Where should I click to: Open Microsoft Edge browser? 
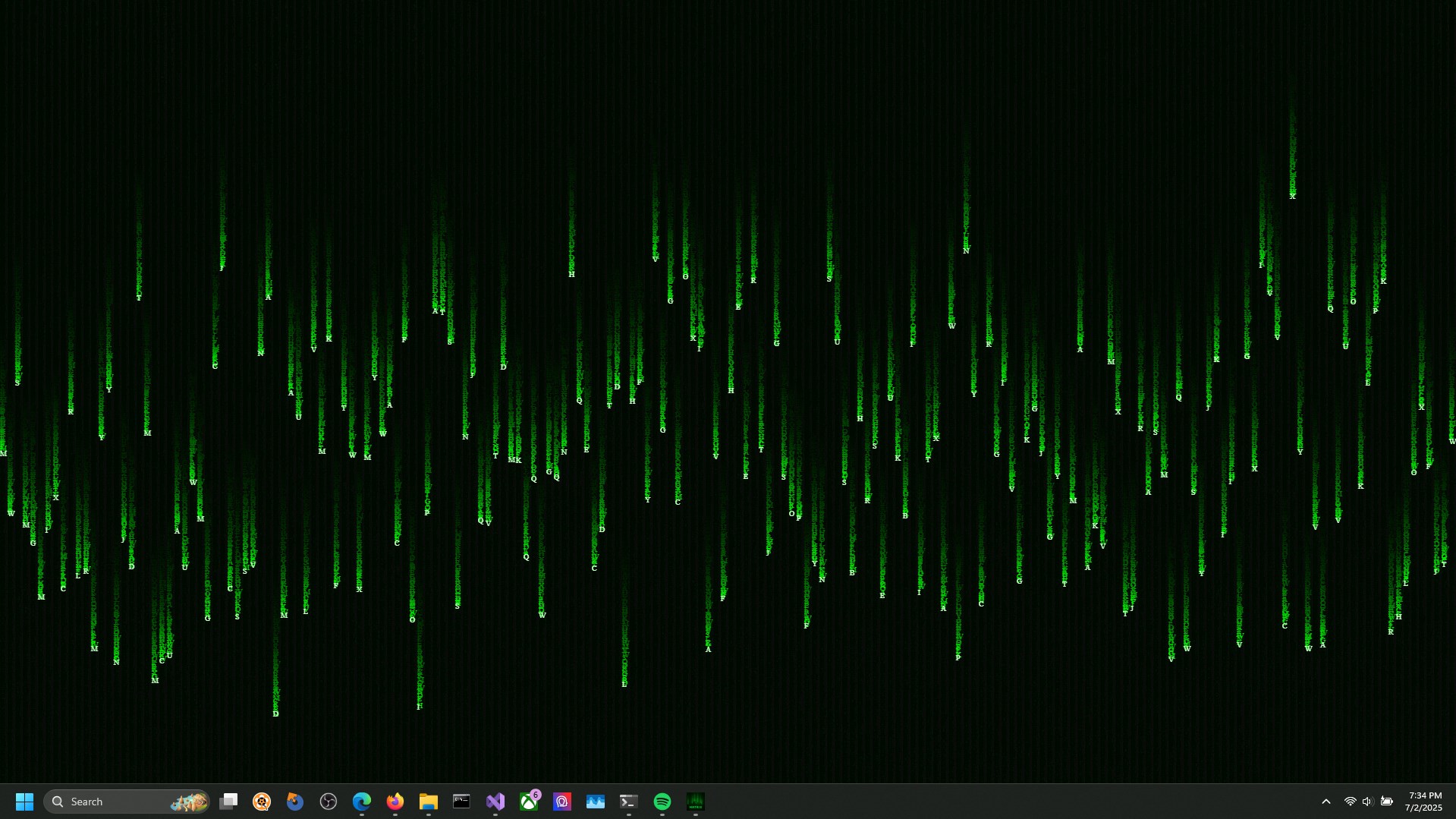click(362, 802)
